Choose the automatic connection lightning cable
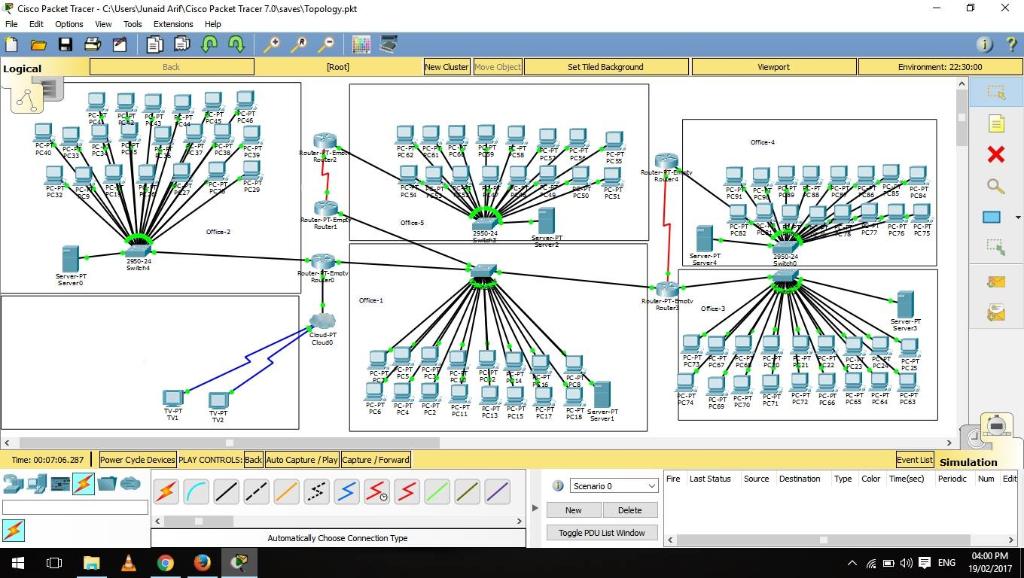This screenshot has width=1024, height=578. (166, 491)
